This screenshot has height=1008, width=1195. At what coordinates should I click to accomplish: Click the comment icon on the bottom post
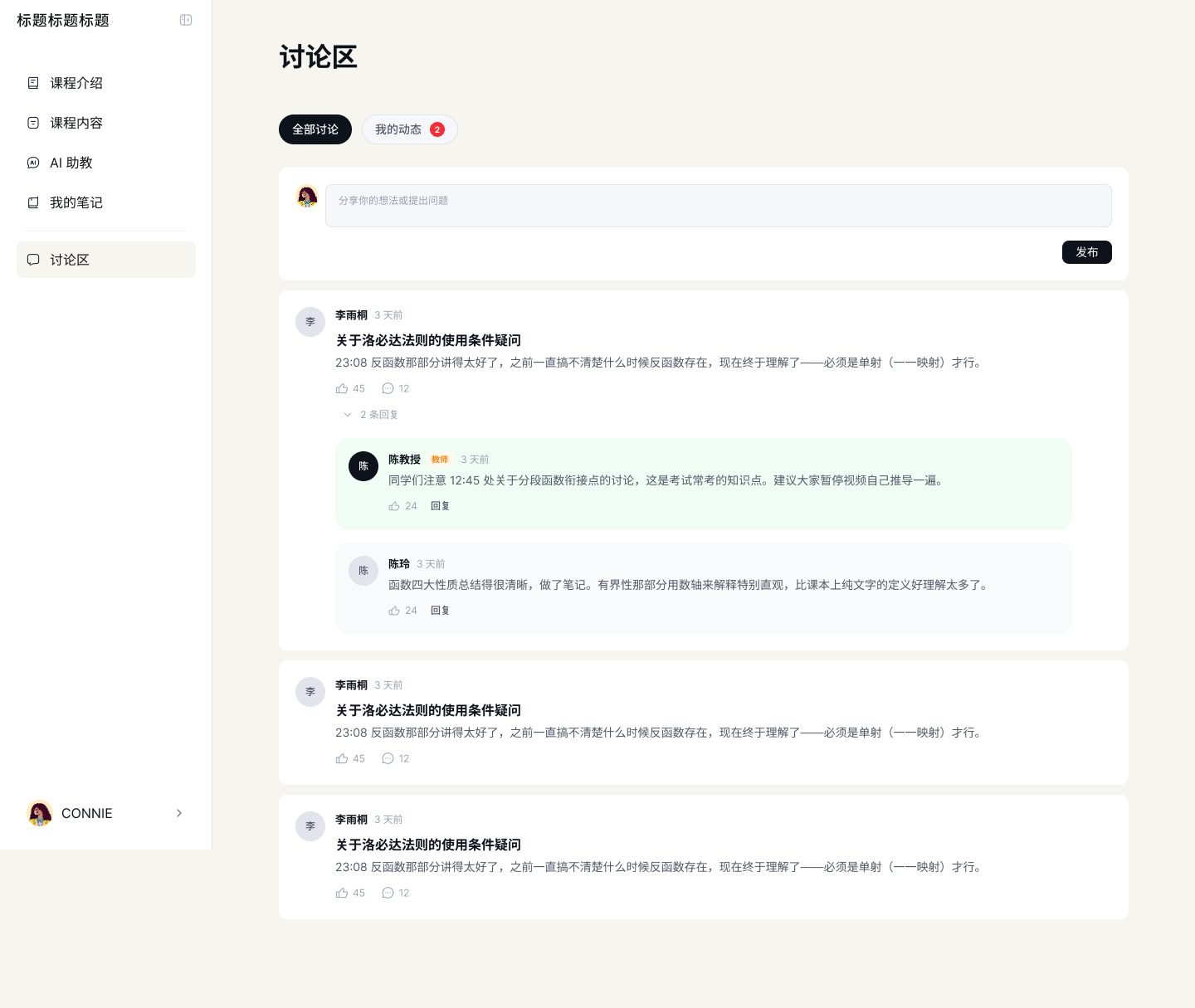(x=388, y=893)
